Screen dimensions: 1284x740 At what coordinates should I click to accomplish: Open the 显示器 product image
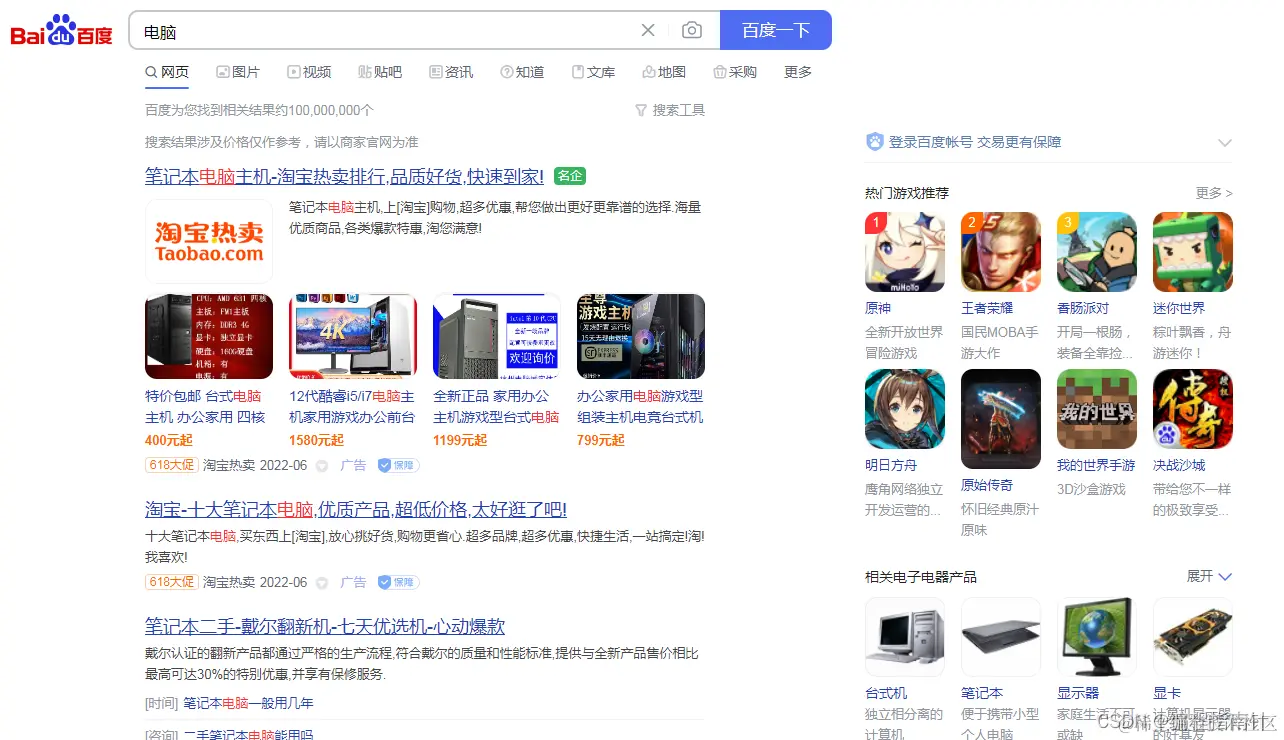pos(1097,637)
